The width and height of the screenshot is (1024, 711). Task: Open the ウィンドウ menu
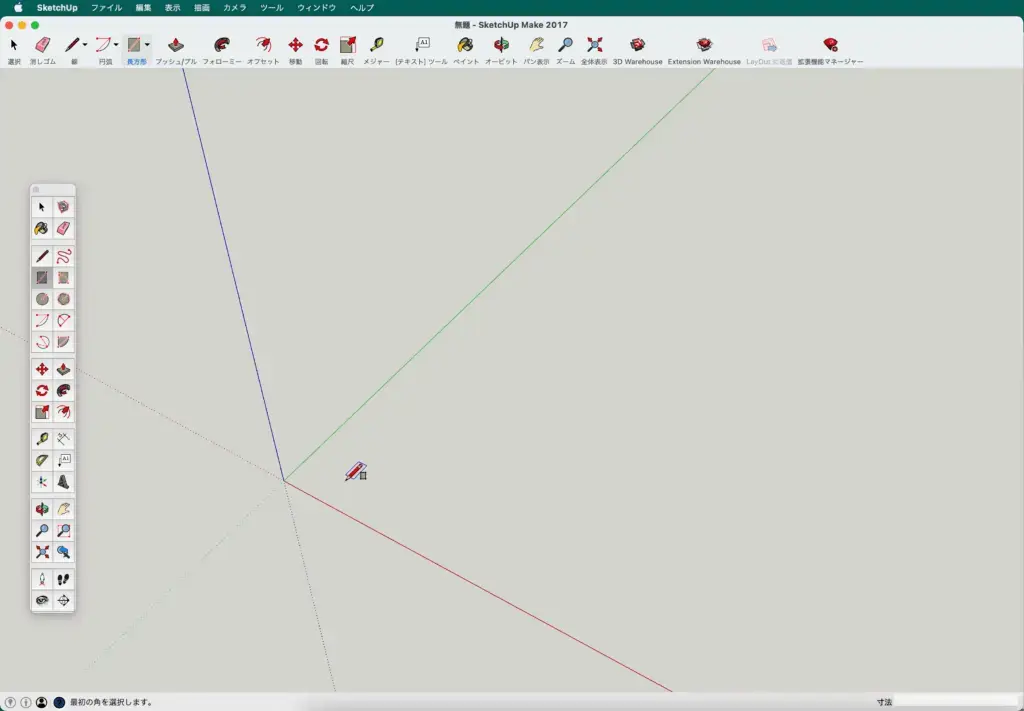click(317, 8)
